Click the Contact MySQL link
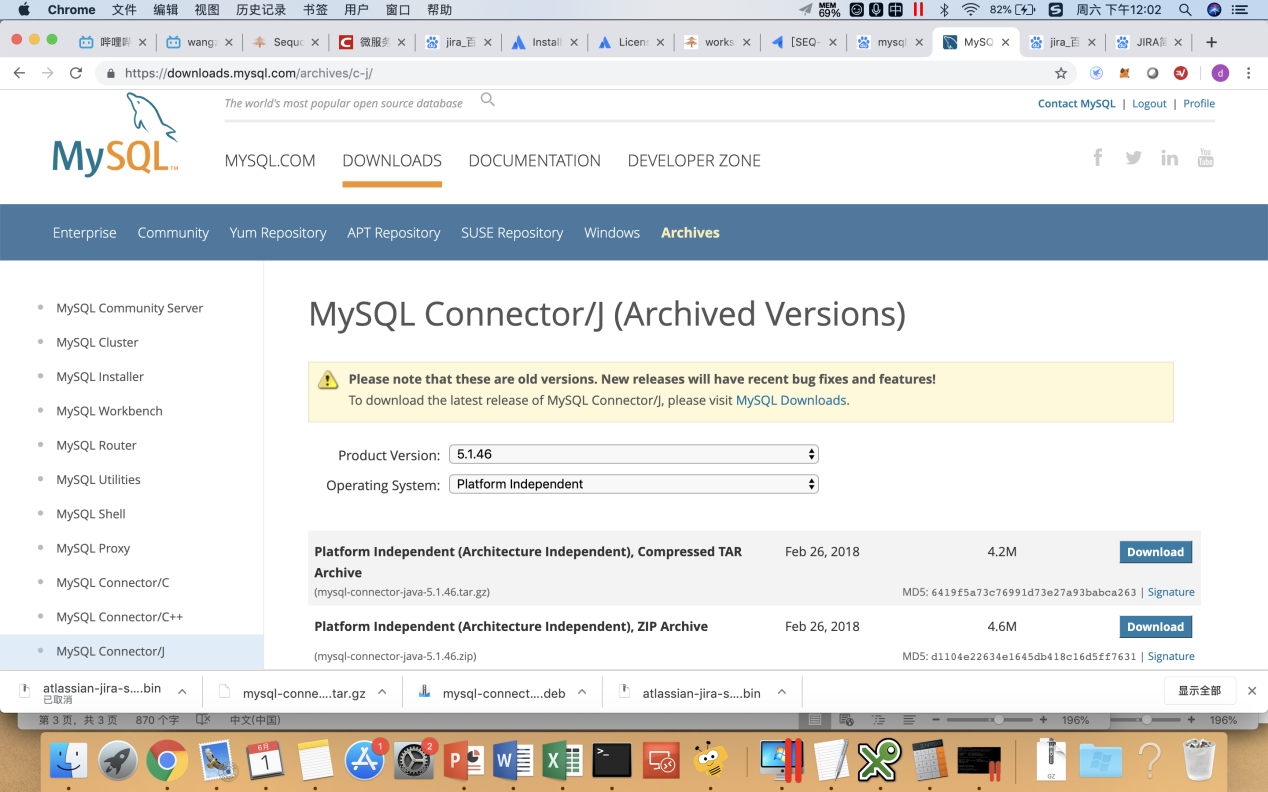The image size is (1268, 792). tap(1076, 103)
